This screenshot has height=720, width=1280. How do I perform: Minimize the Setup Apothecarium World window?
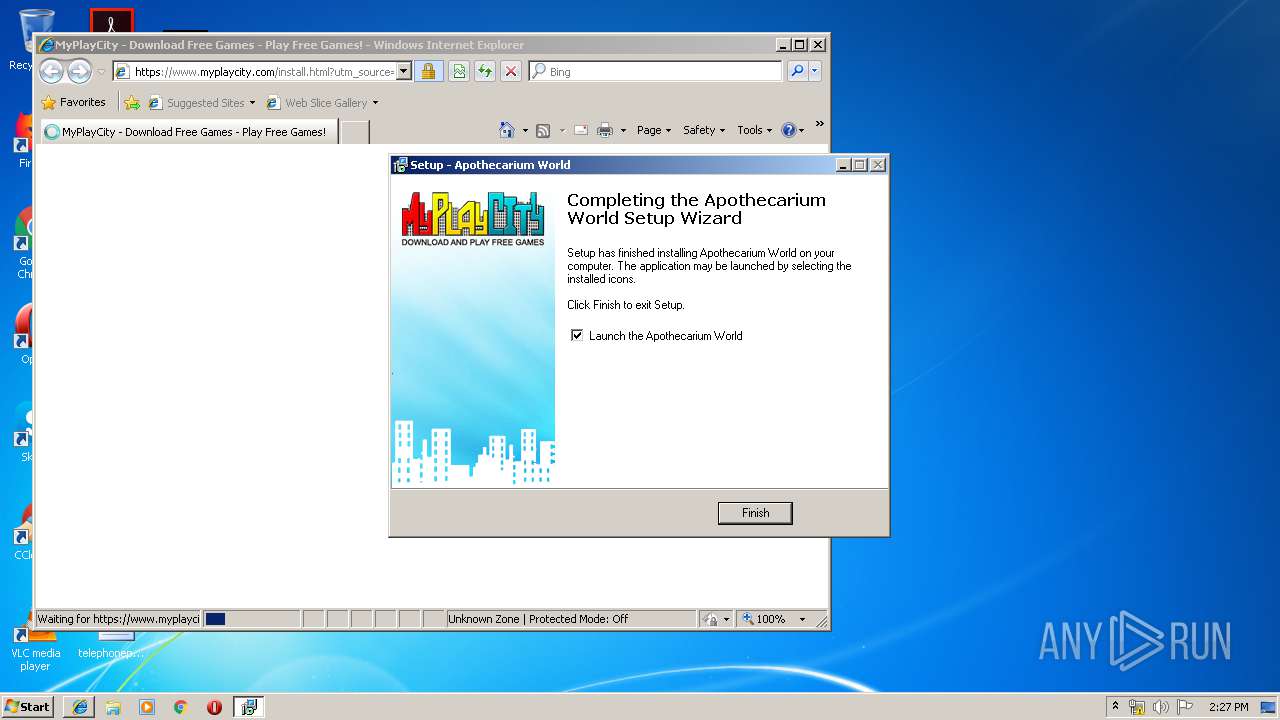pos(843,165)
